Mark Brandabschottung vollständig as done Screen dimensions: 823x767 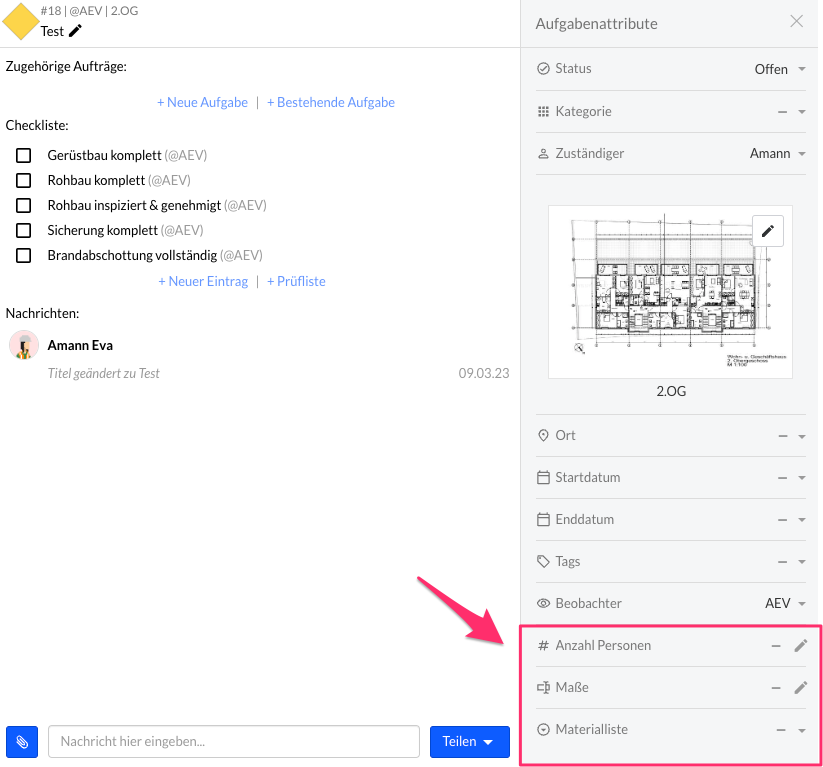tap(24, 256)
